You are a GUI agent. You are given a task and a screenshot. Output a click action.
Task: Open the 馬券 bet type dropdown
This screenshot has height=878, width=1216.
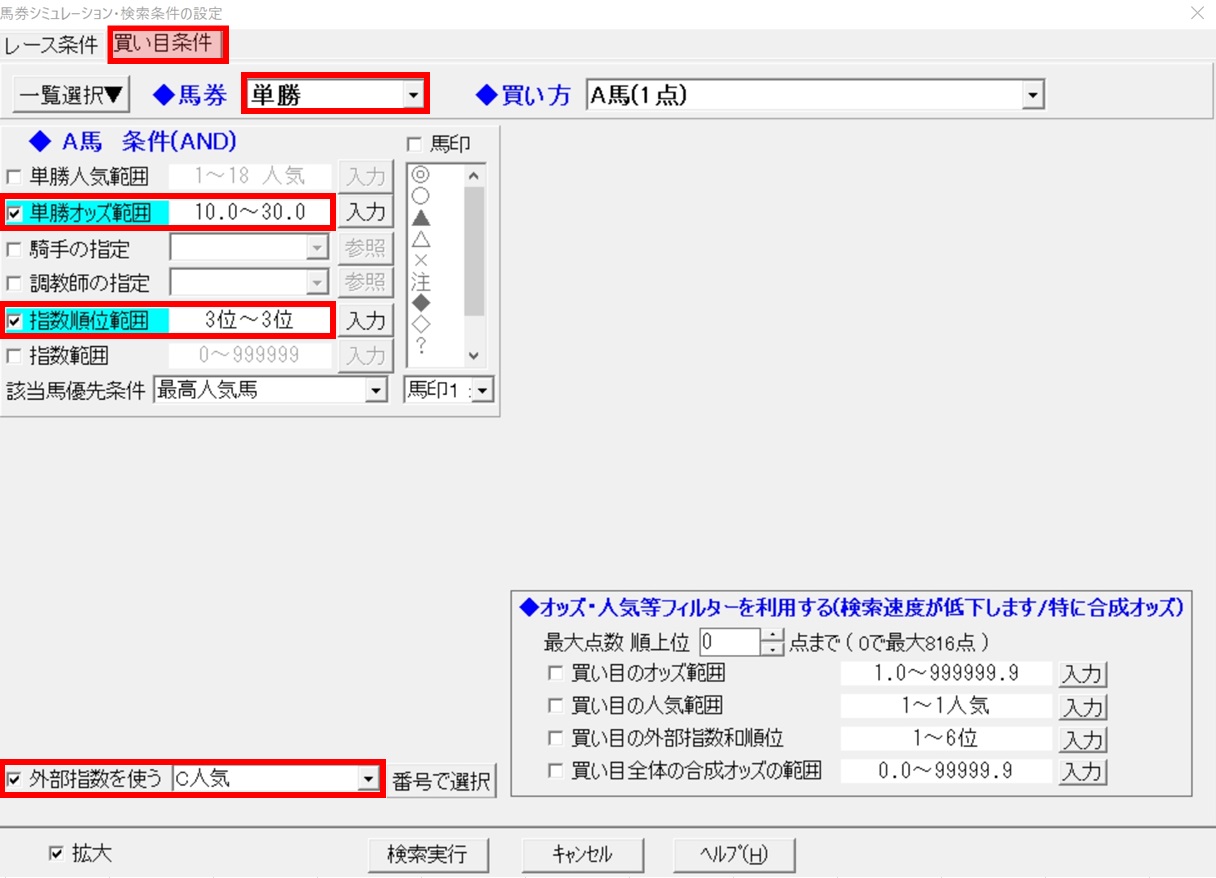coord(411,95)
